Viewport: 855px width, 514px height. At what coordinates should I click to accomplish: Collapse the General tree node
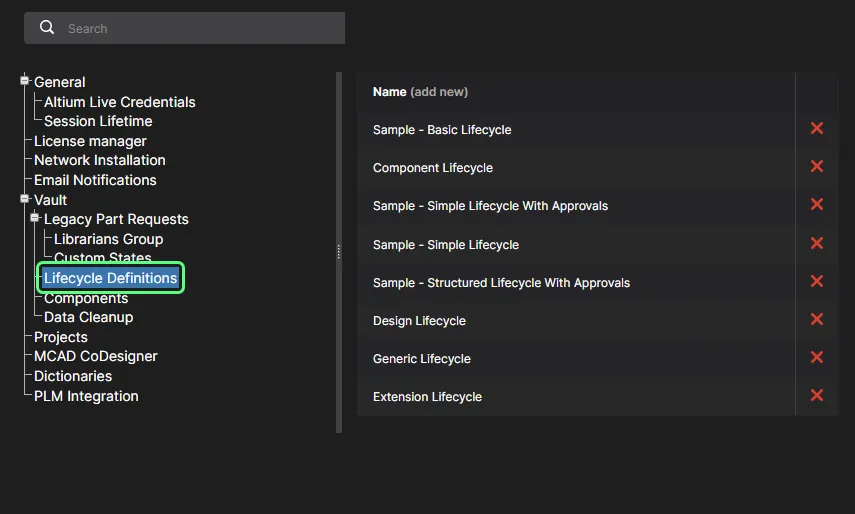pyautogui.click(x=26, y=81)
